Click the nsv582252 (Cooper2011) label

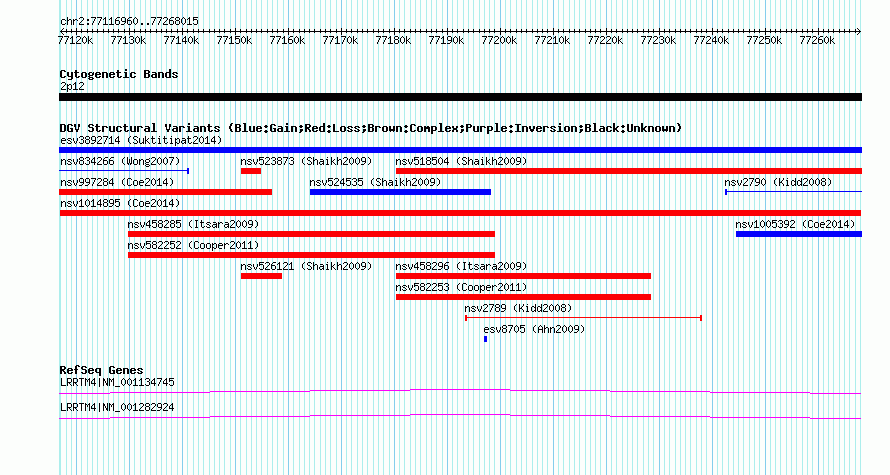(x=193, y=245)
